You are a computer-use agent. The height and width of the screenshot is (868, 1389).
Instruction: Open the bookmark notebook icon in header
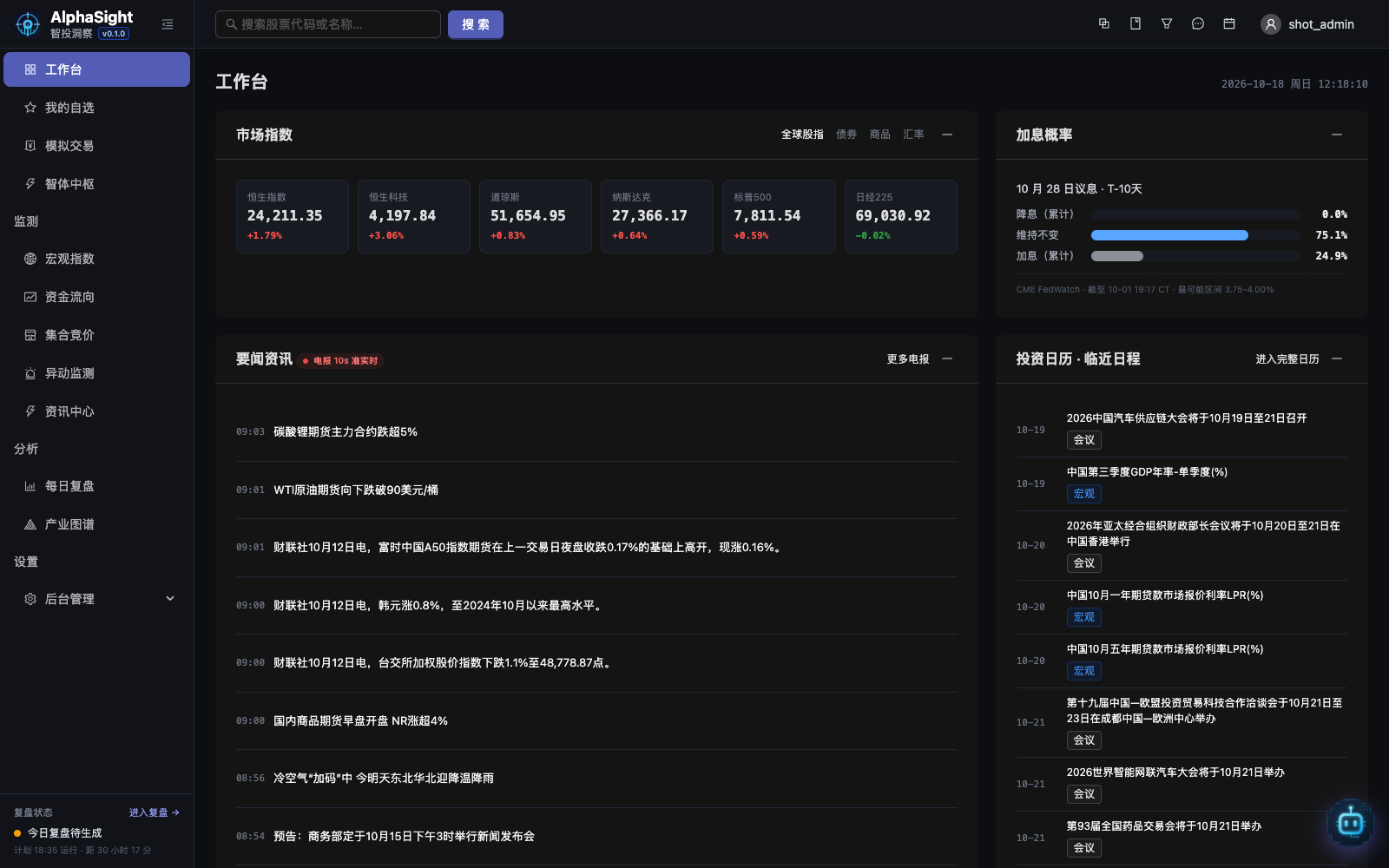[x=1136, y=23]
